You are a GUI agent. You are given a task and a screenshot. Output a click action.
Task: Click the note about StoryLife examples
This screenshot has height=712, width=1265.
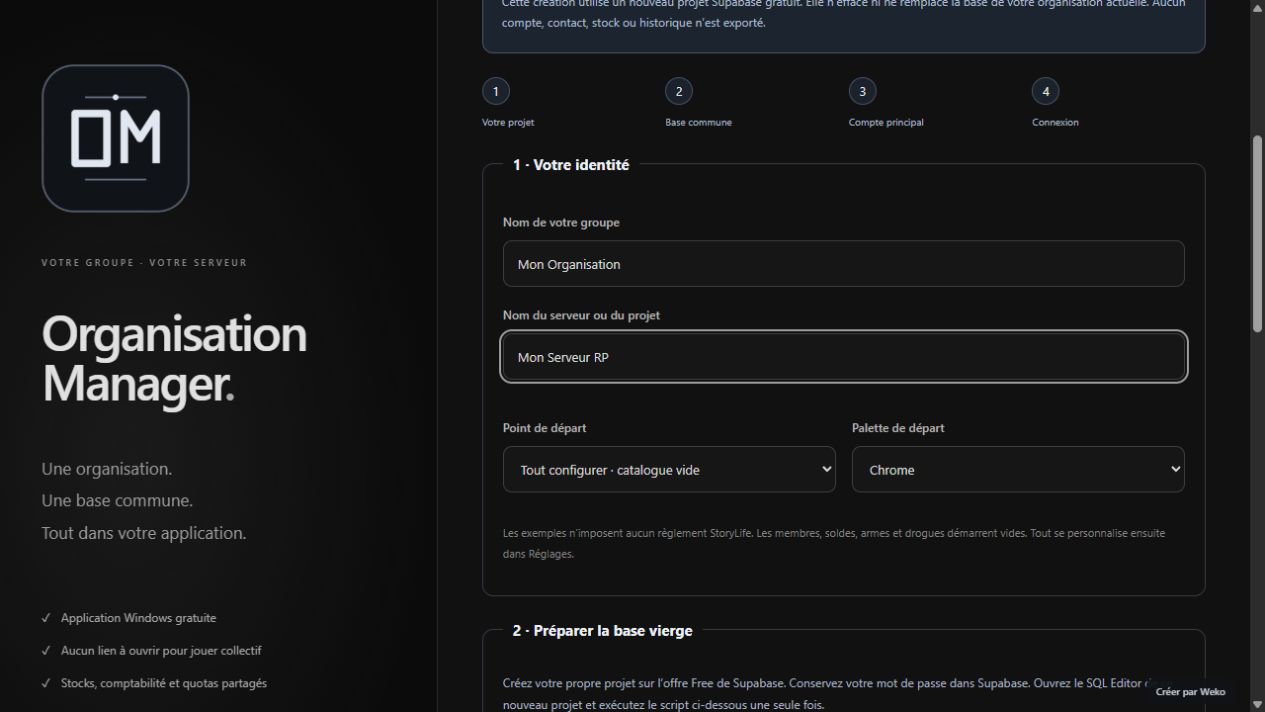834,543
